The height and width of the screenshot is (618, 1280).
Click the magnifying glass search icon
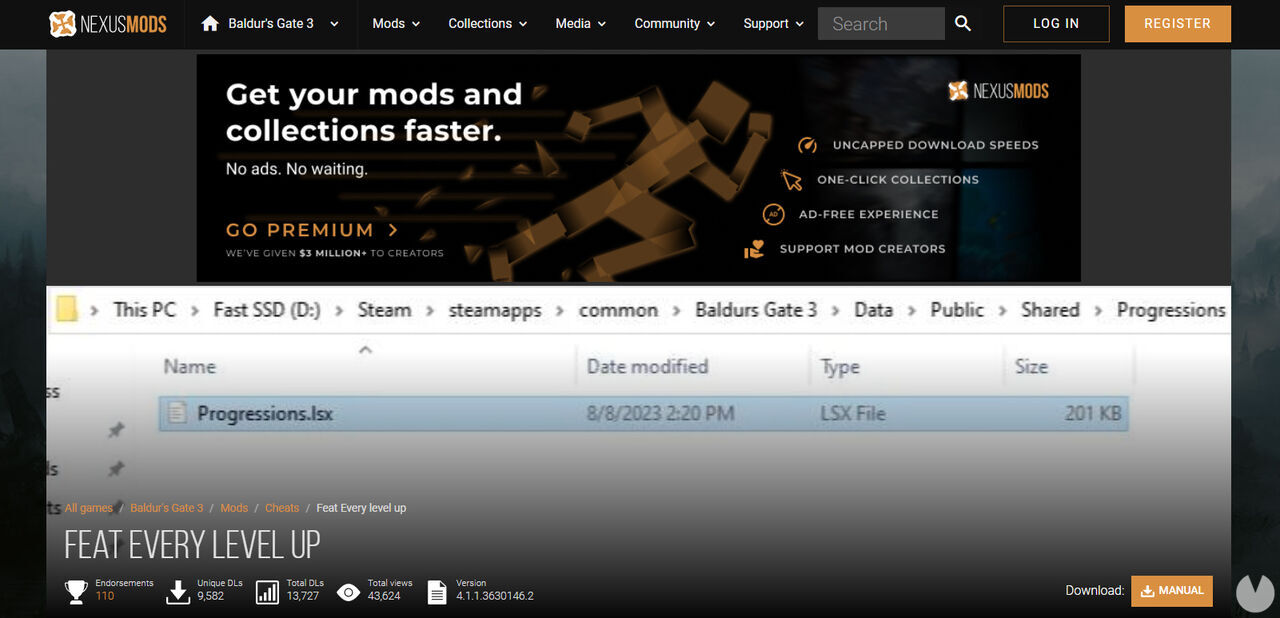click(962, 24)
